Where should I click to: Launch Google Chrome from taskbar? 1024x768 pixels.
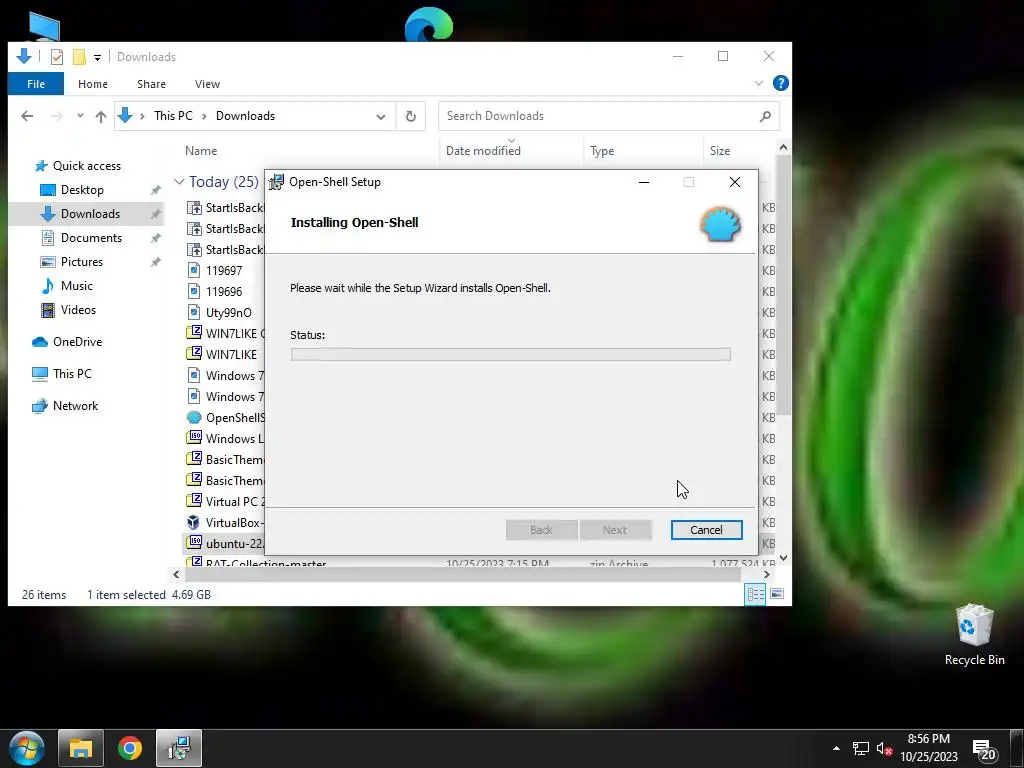[130, 748]
